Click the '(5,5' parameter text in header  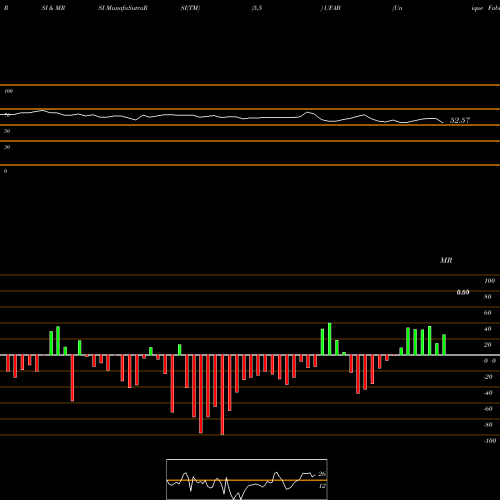[257, 8]
